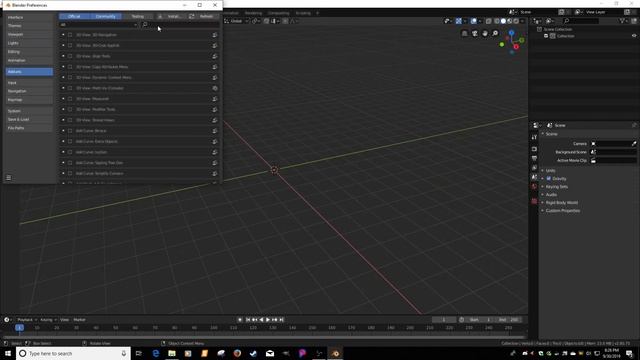Open the Themes preferences section
Image resolution: width=640 pixels, height=360 pixels.
pyautogui.click(x=29, y=26)
